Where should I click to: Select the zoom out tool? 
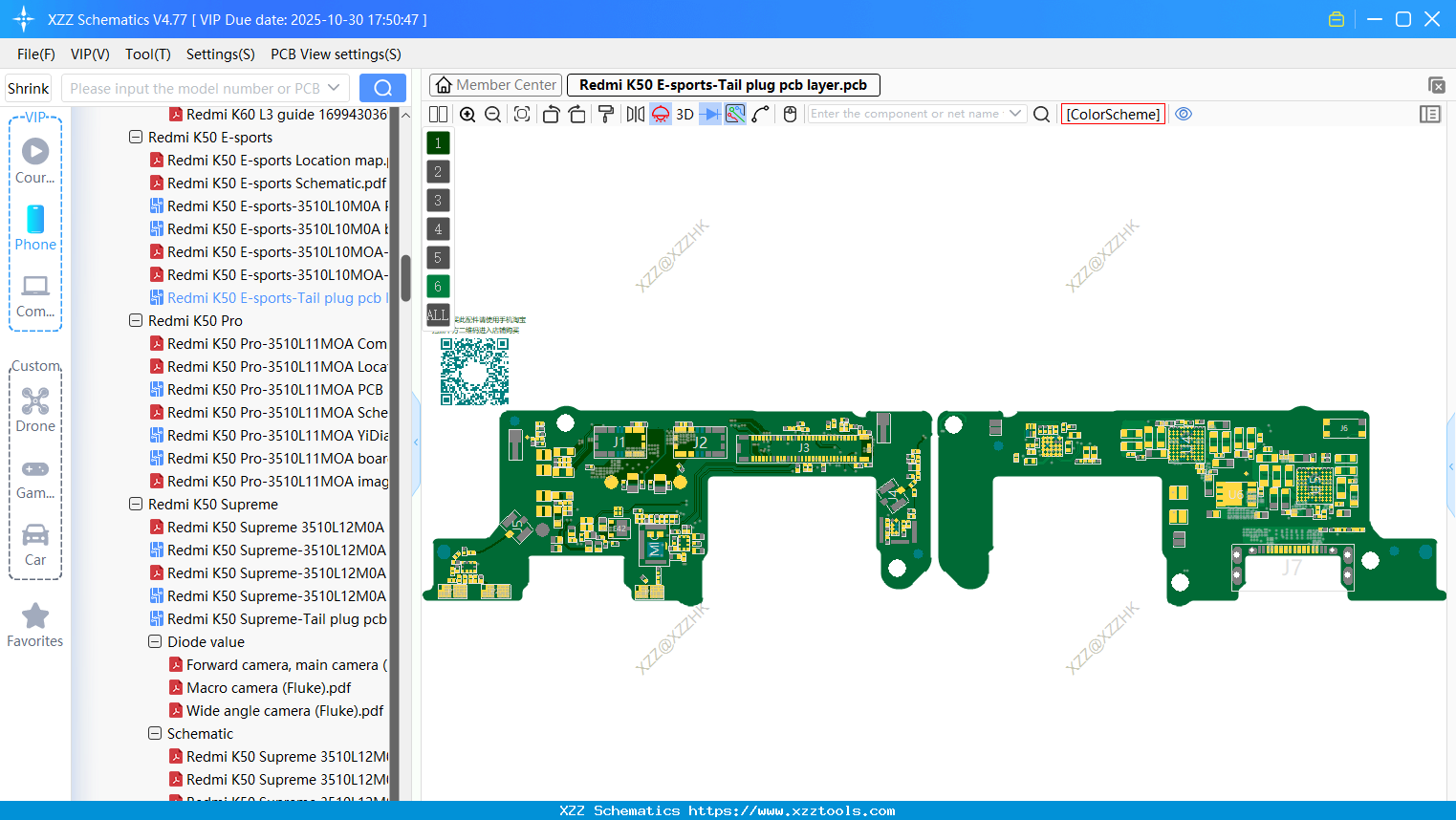point(491,114)
